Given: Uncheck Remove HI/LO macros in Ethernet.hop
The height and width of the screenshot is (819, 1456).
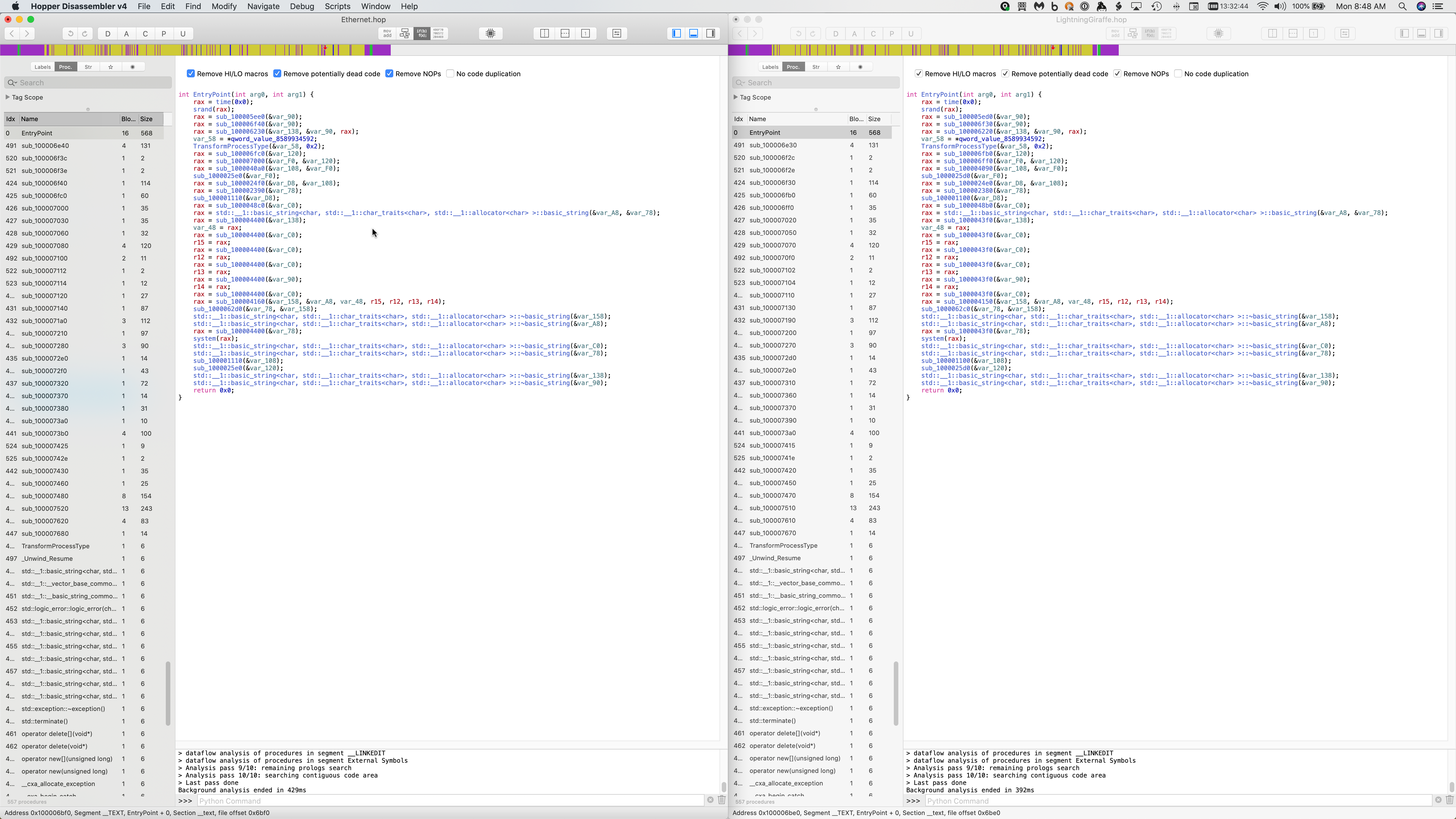Looking at the screenshot, I should click(191, 73).
